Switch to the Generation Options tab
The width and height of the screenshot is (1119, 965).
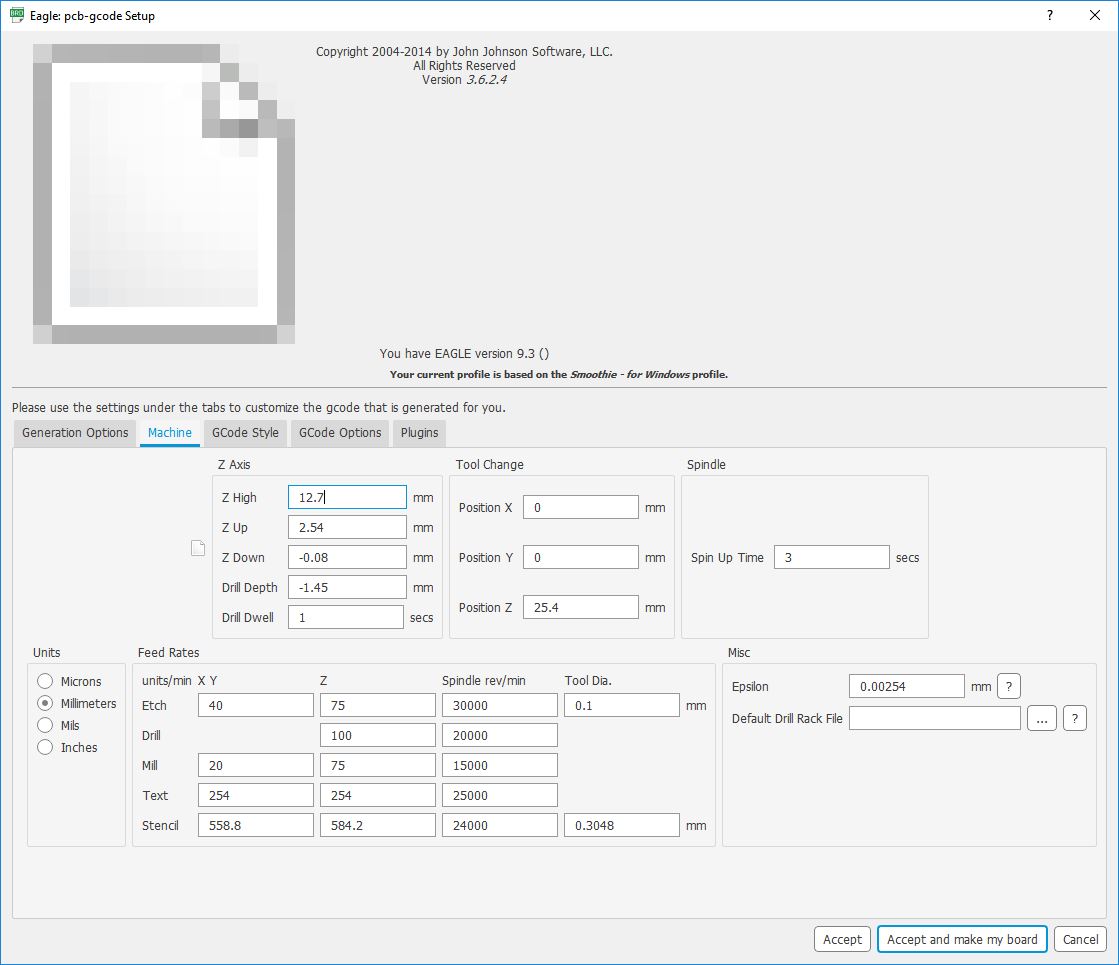point(75,433)
